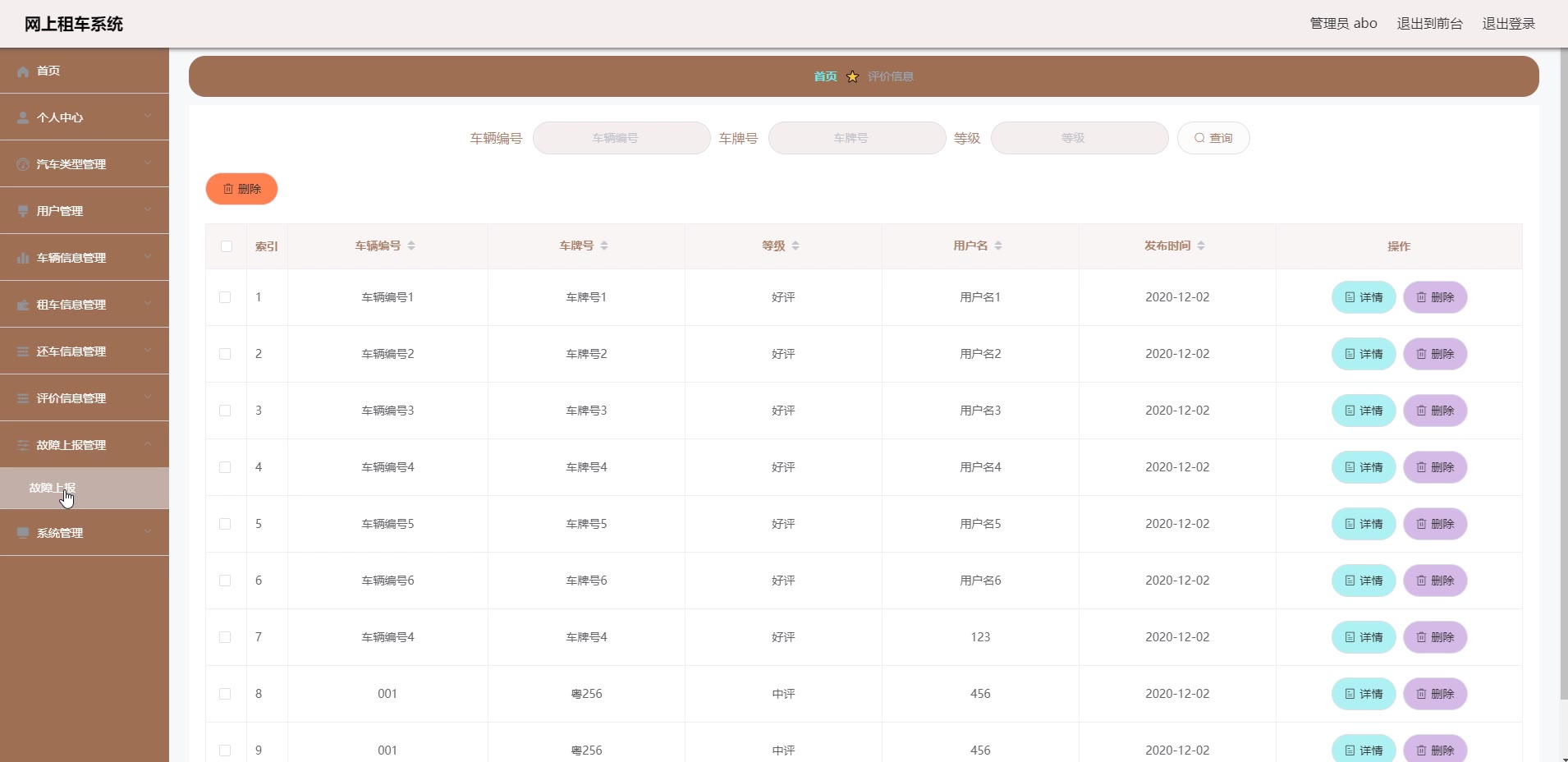Check the checkbox for row 1

225,297
